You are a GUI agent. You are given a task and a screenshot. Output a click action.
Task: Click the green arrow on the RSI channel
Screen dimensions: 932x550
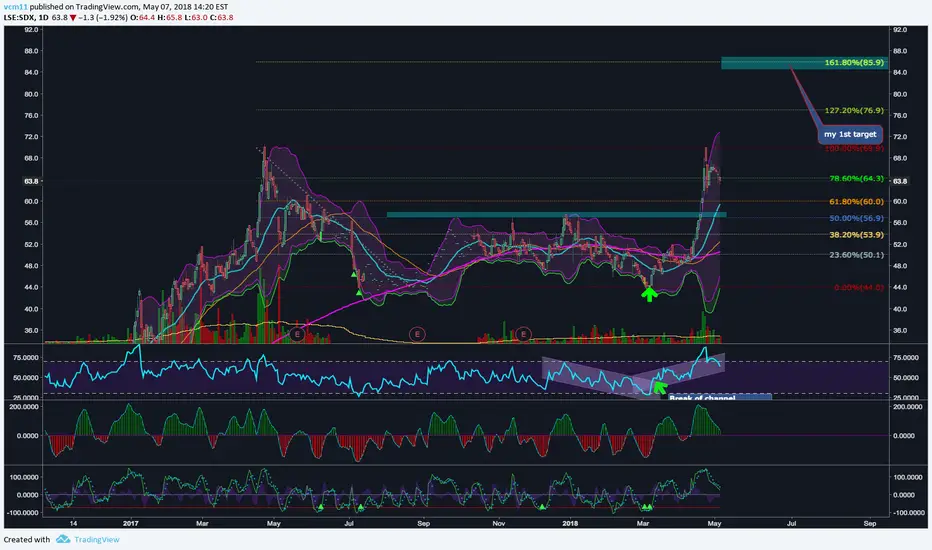click(659, 388)
